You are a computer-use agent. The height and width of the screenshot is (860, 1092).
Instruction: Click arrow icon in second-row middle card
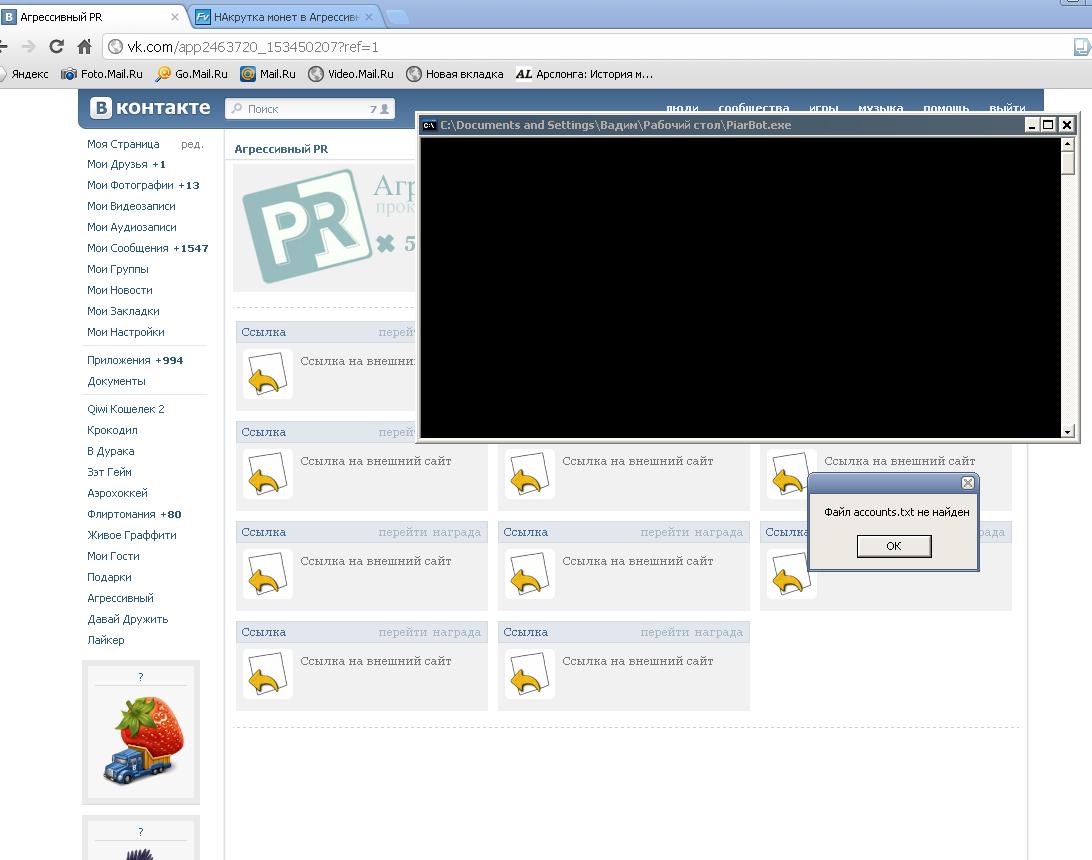tap(529, 474)
